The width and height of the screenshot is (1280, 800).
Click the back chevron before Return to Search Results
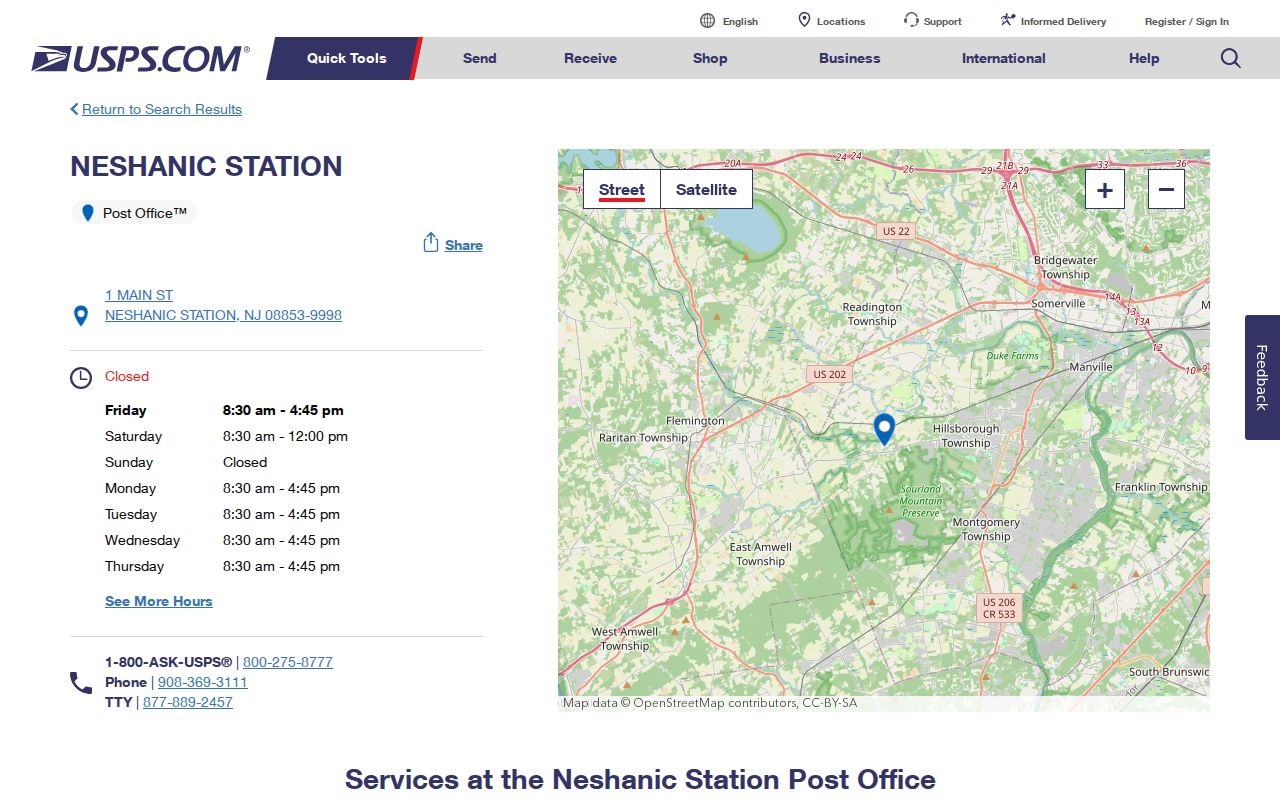(74, 109)
